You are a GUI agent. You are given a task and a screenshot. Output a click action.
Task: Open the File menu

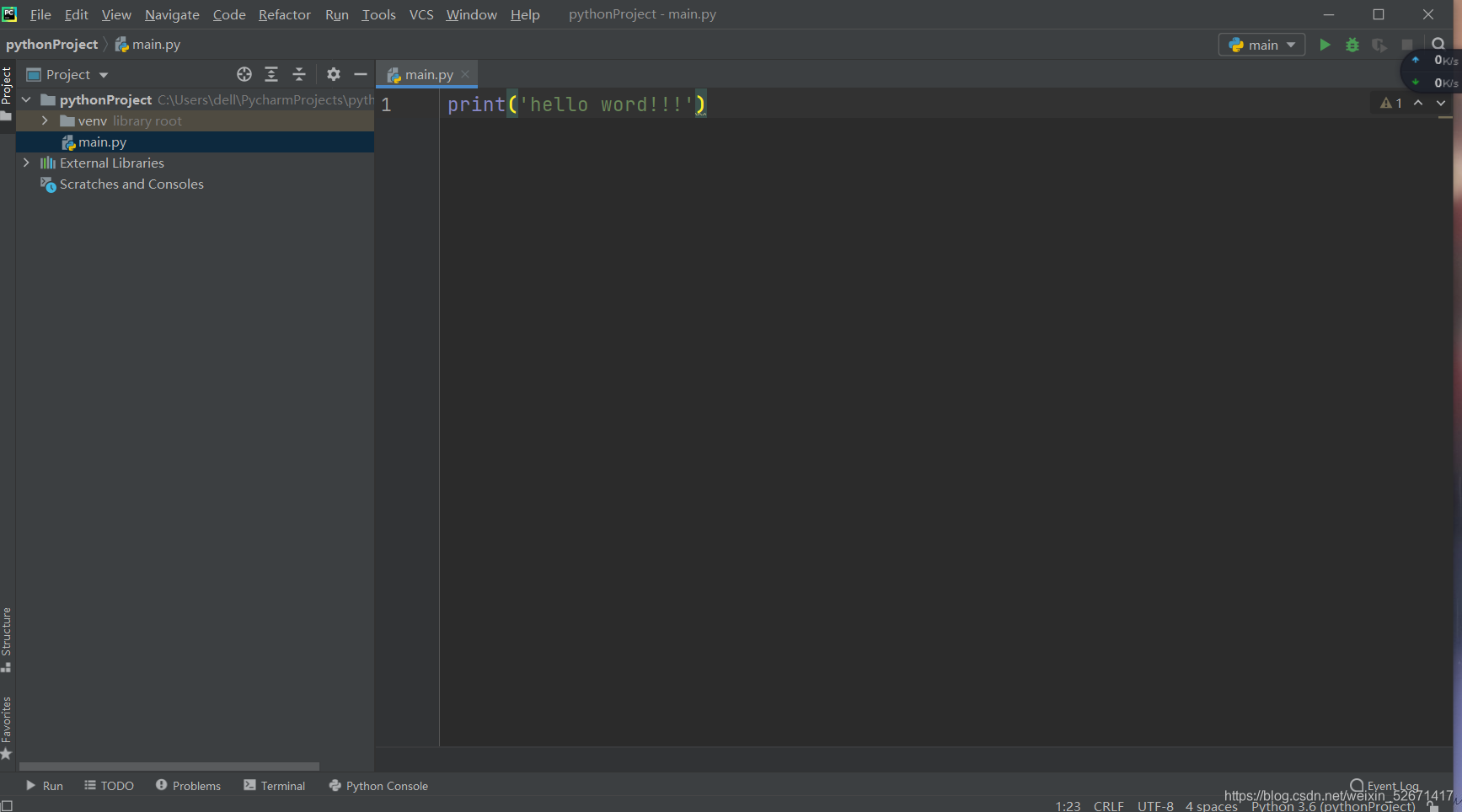pyautogui.click(x=40, y=14)
